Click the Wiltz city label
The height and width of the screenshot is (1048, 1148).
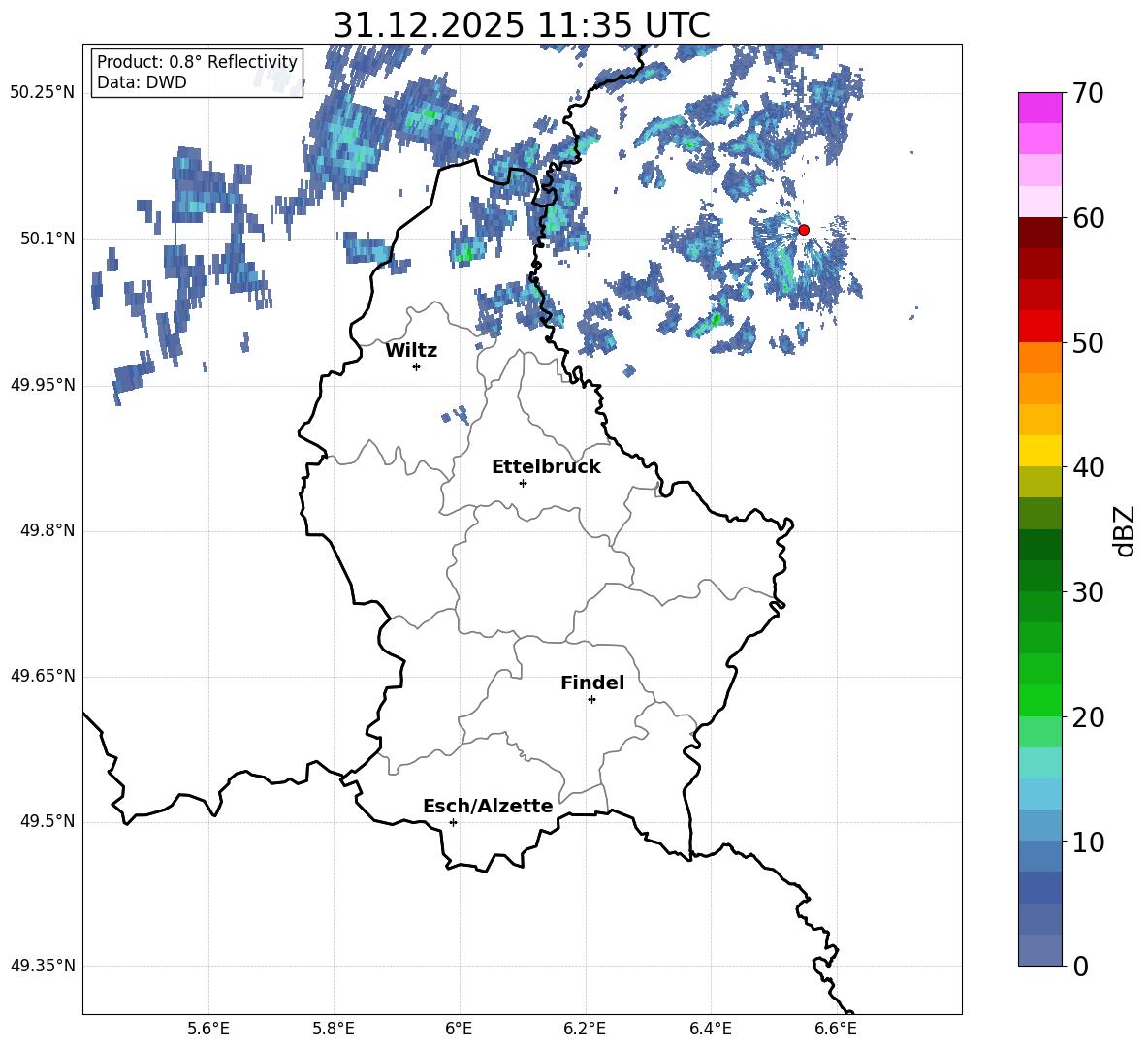[x=411, y=351]
